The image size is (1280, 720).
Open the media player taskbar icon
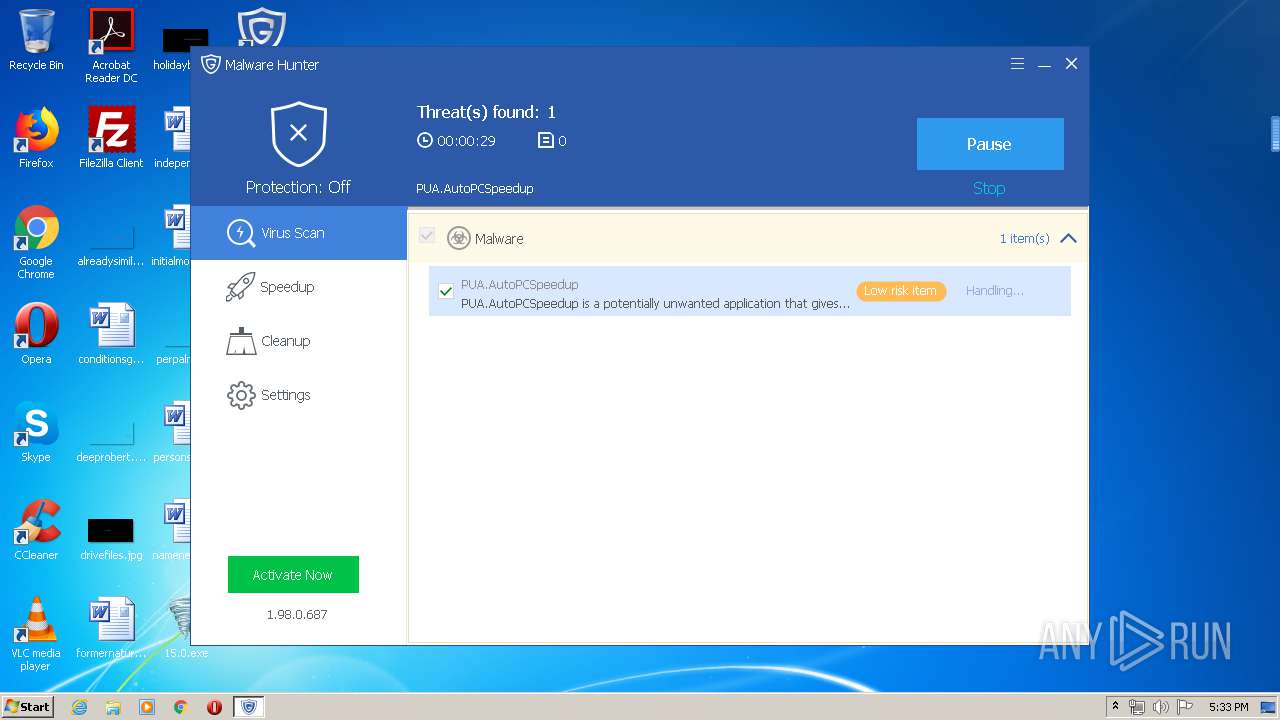pyautogui.click(x=147, y=707)
